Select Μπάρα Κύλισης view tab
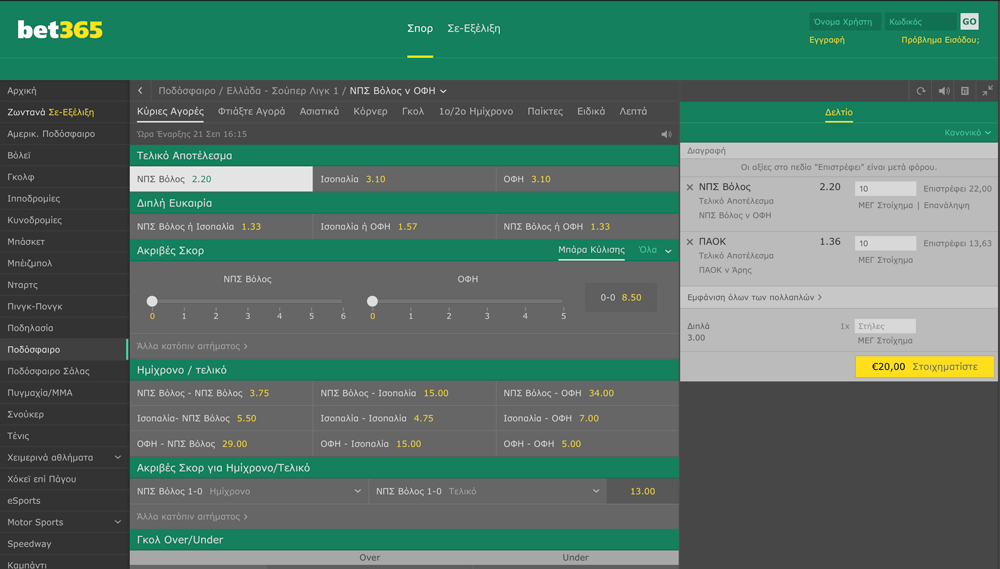1000x569 pixels. (x=591, y=250)
